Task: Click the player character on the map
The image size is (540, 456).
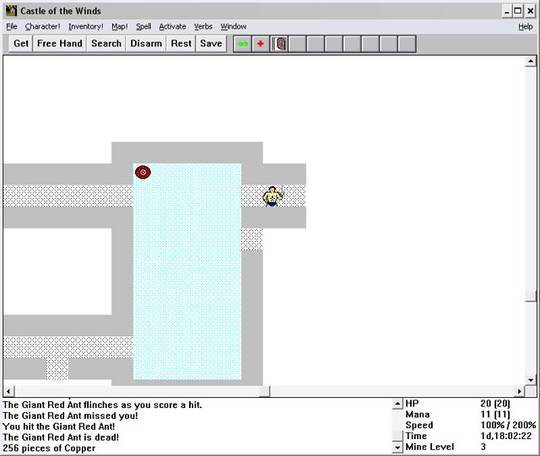Action: pyautogui.click(x=273, y=196)
